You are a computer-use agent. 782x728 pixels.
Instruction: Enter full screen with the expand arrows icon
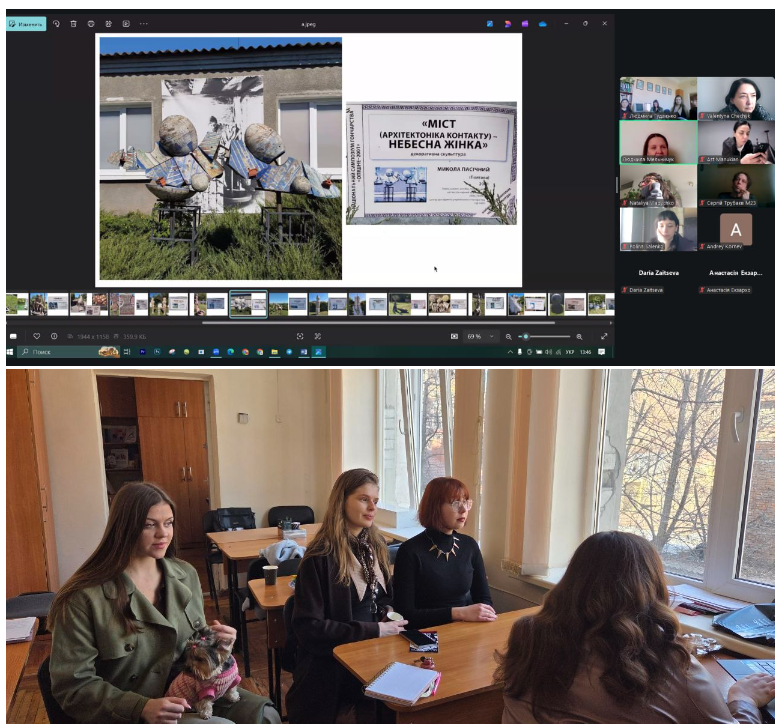point(603,336)
